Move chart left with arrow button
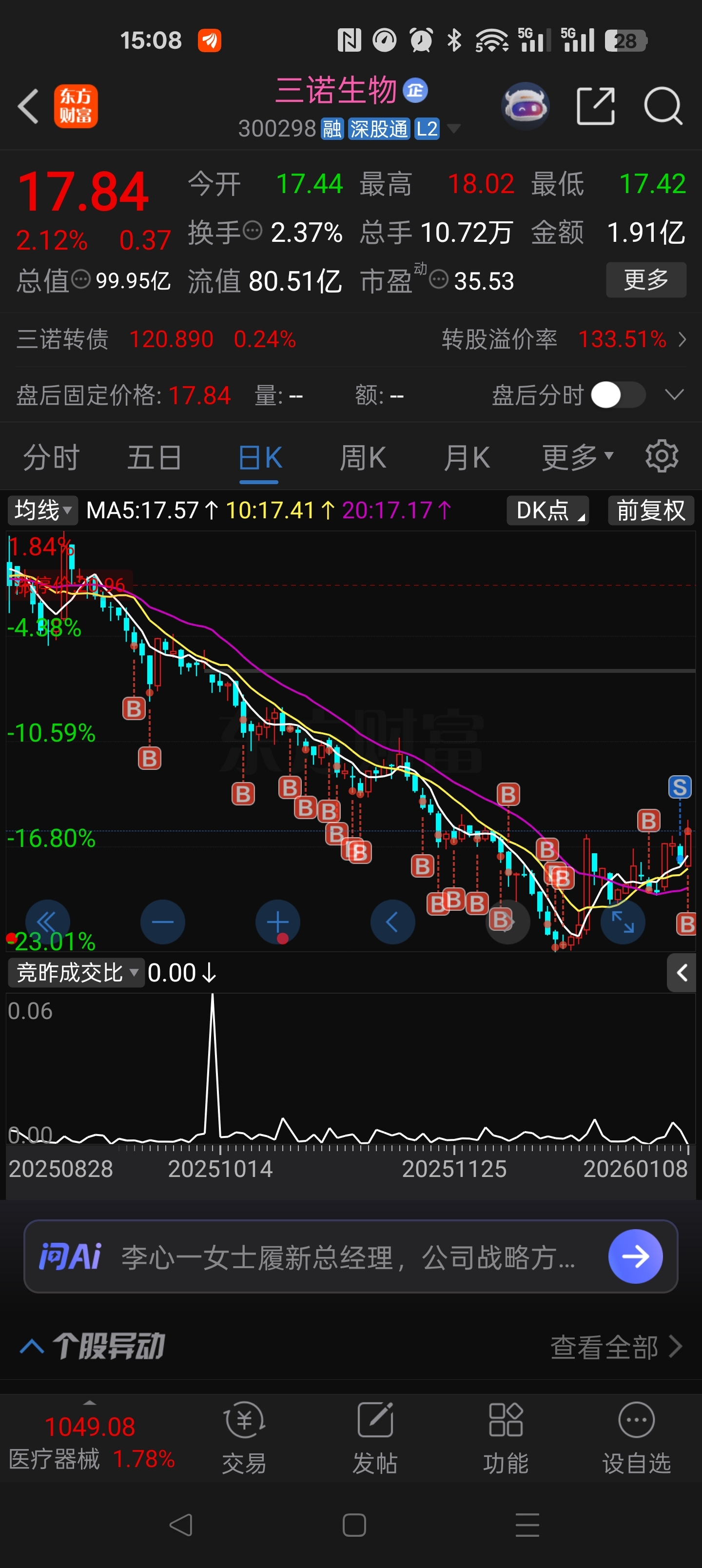702x1568 pixels. click(393, 921)
